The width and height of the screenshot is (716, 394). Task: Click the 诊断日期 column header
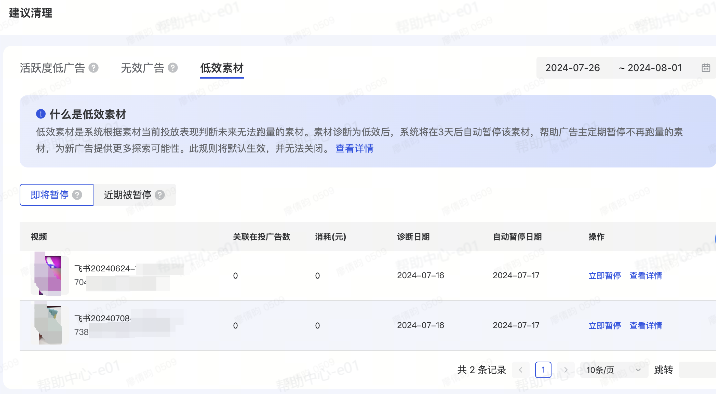[x=413, y=236]
